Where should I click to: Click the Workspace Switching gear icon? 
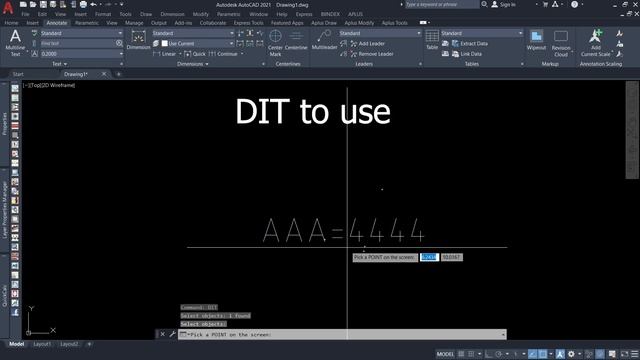[x=571, y=354]
